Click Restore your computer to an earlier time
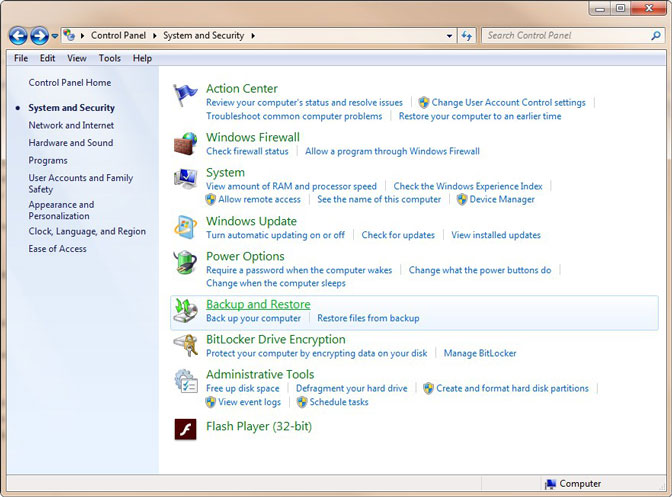Image resolution: width=672 pixels, height=497 pixels. click(480, 117)
